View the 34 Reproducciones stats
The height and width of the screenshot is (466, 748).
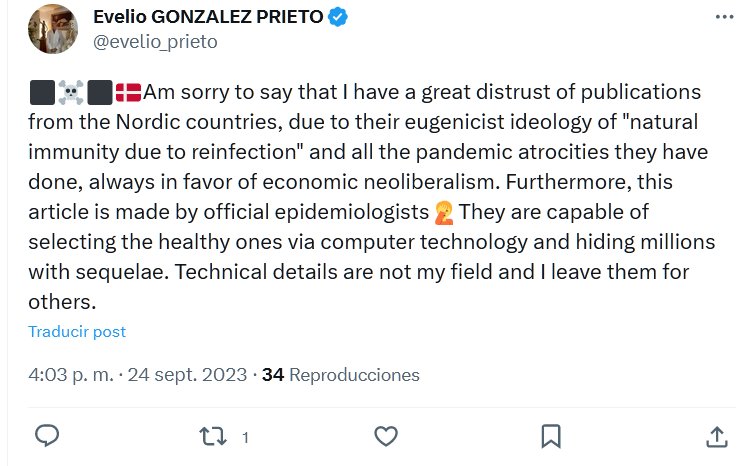pyautogui.click(x=340, y=375)
